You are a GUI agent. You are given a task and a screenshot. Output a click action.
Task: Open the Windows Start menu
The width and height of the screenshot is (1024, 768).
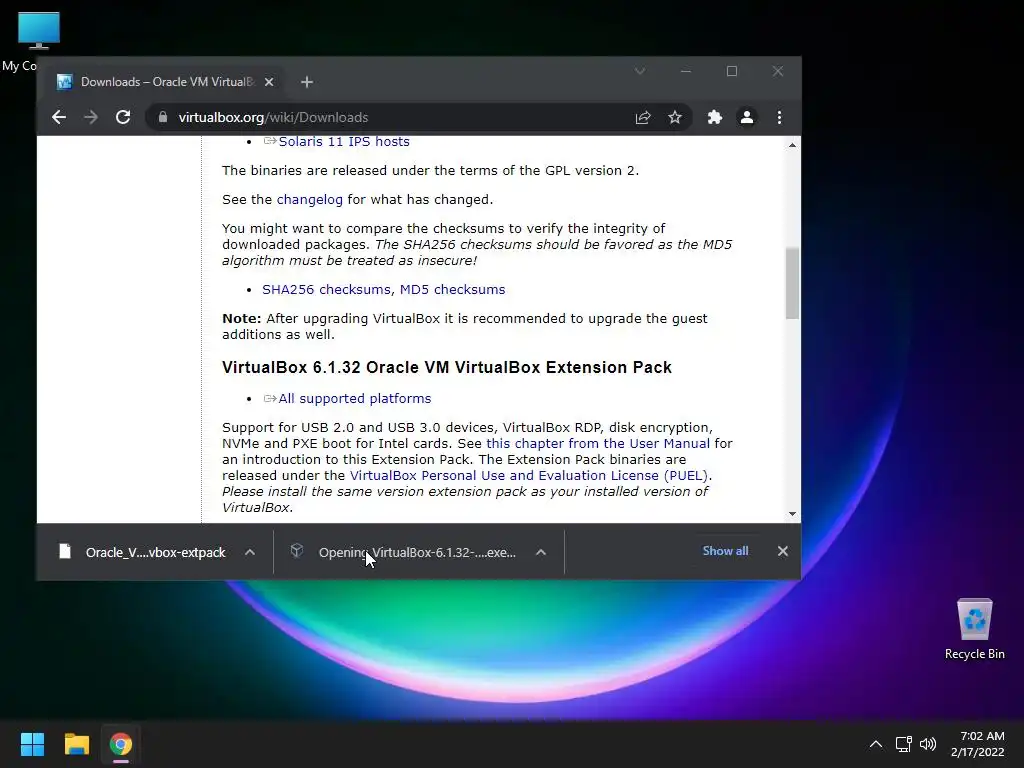pos(32,744)
